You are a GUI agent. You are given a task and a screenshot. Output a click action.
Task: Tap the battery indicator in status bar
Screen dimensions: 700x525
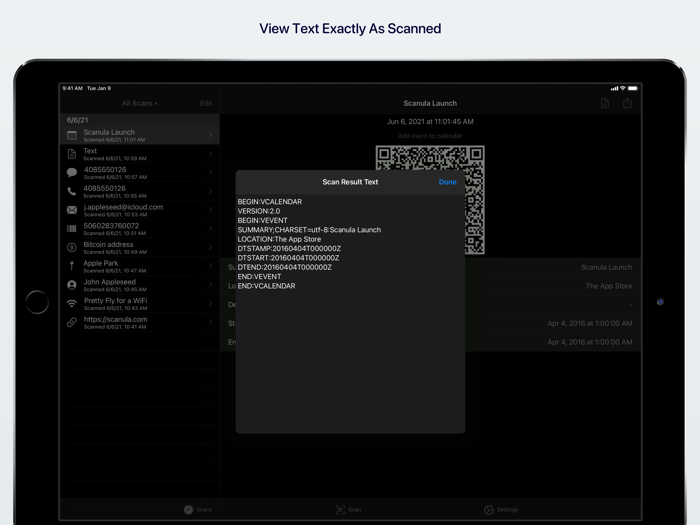(633, 88)
